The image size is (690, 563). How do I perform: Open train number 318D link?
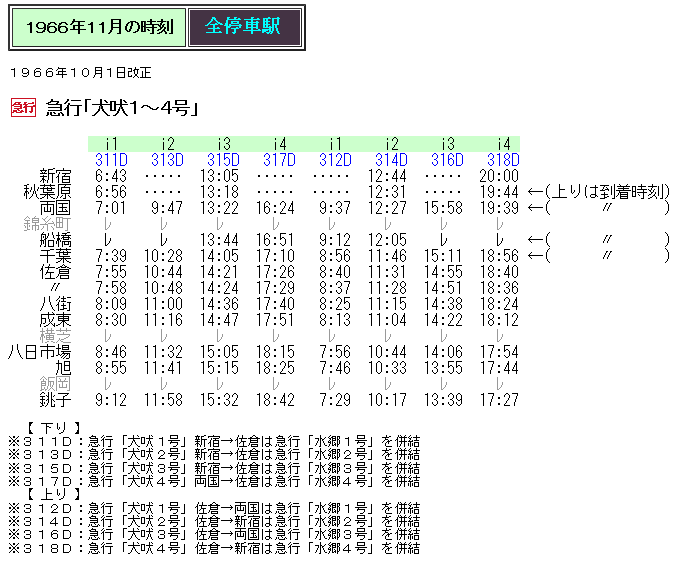tap(503, 160)
